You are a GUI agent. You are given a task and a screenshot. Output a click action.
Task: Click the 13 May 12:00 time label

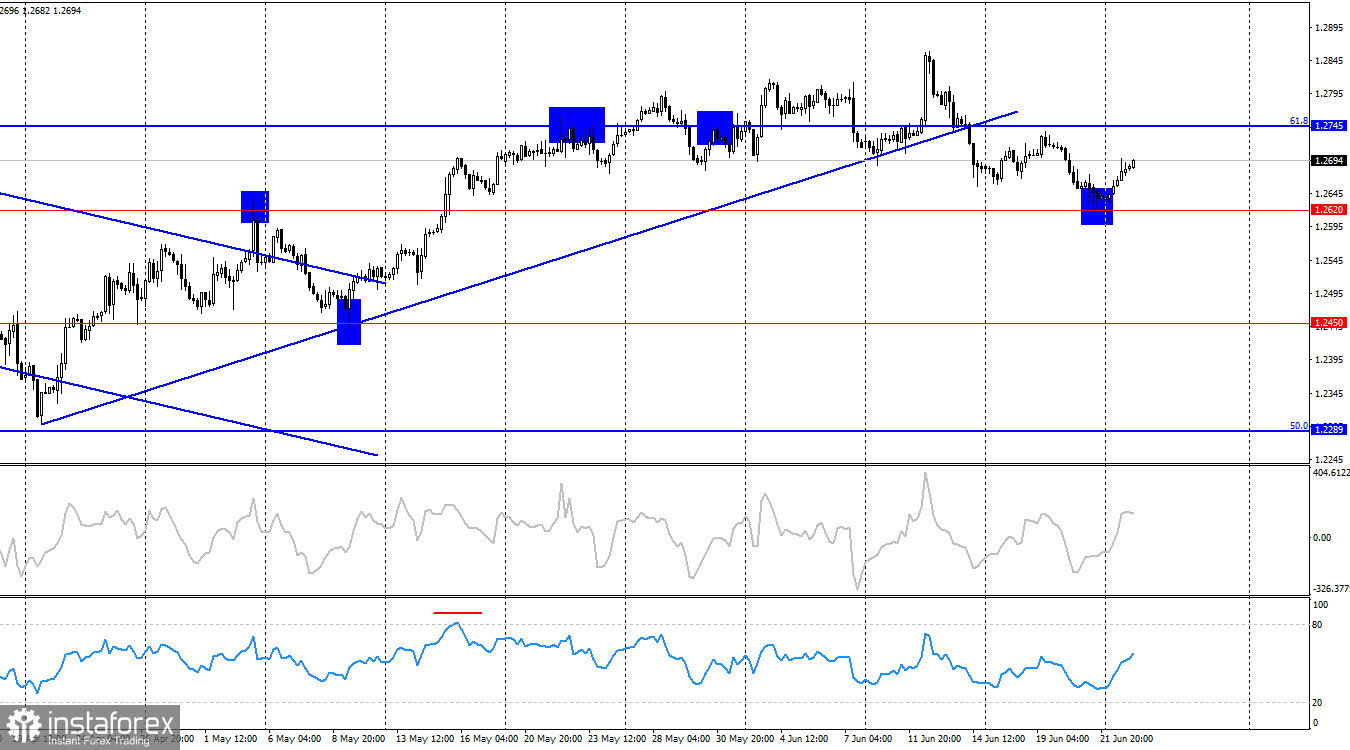pyautogui.click(x=425, y=739)
